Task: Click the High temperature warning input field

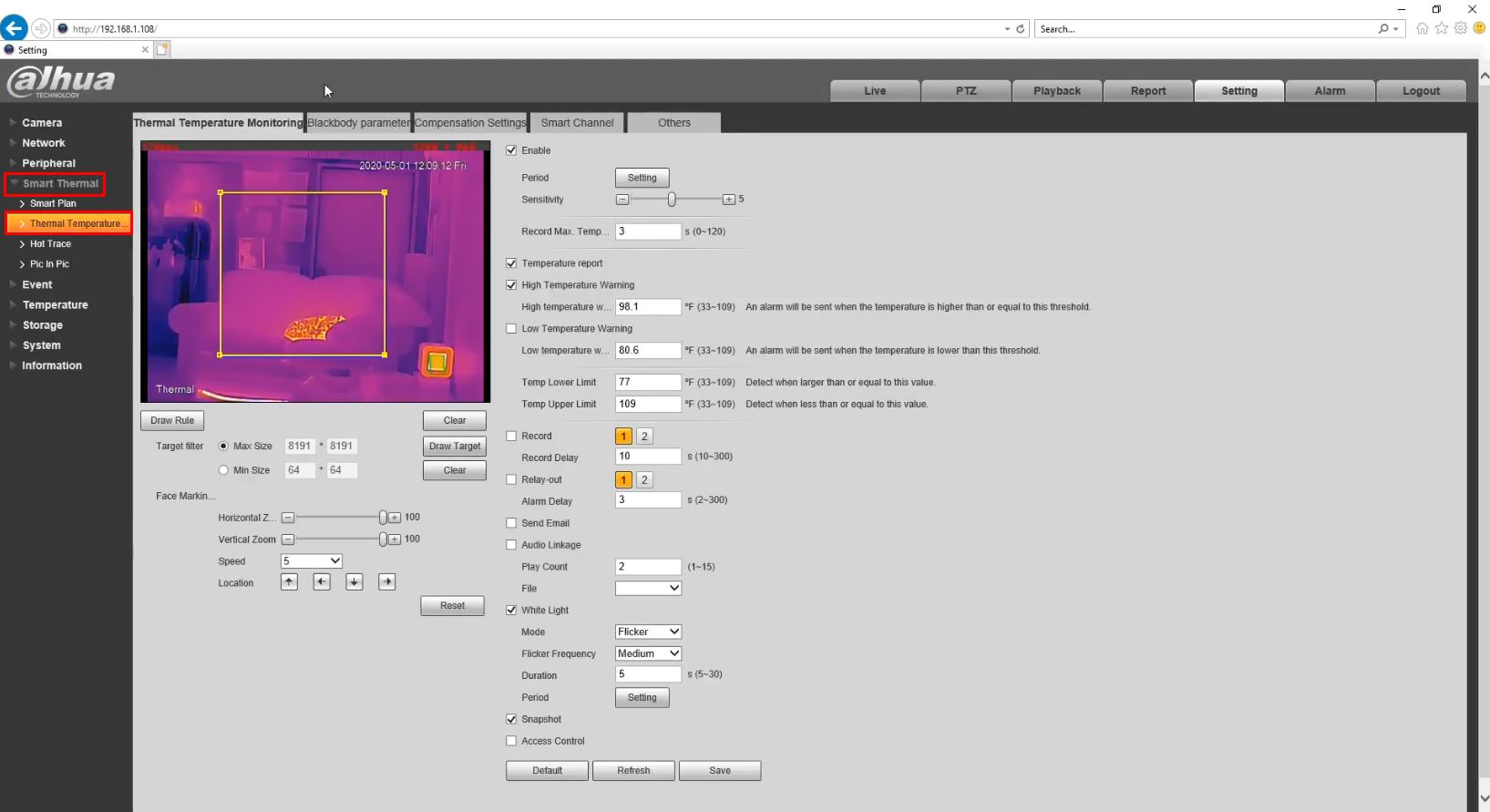Action: (x=647, y=307)
